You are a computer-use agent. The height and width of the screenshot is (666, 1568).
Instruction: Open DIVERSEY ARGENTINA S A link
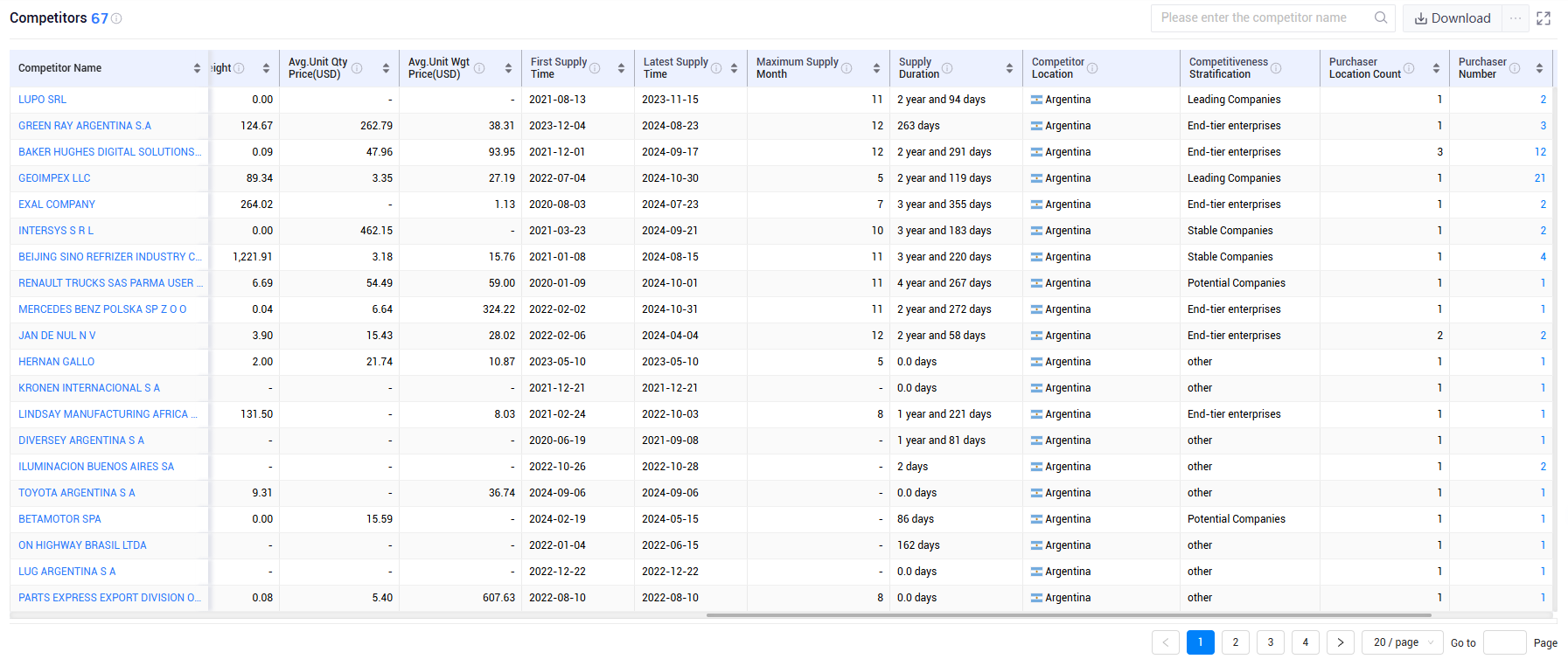pyautogui.click(x=81, y=441)
